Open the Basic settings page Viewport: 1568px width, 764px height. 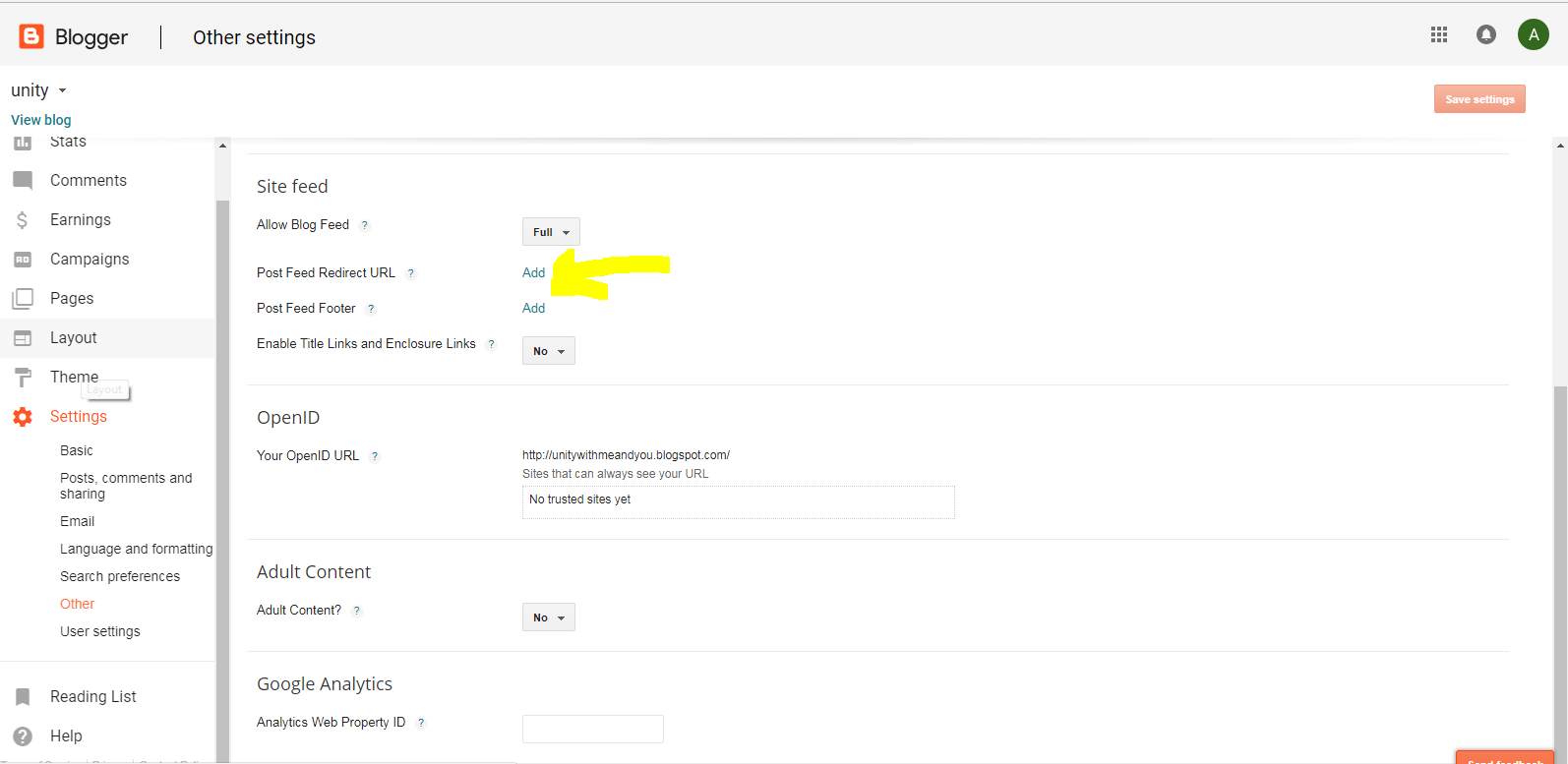(76, 450)
